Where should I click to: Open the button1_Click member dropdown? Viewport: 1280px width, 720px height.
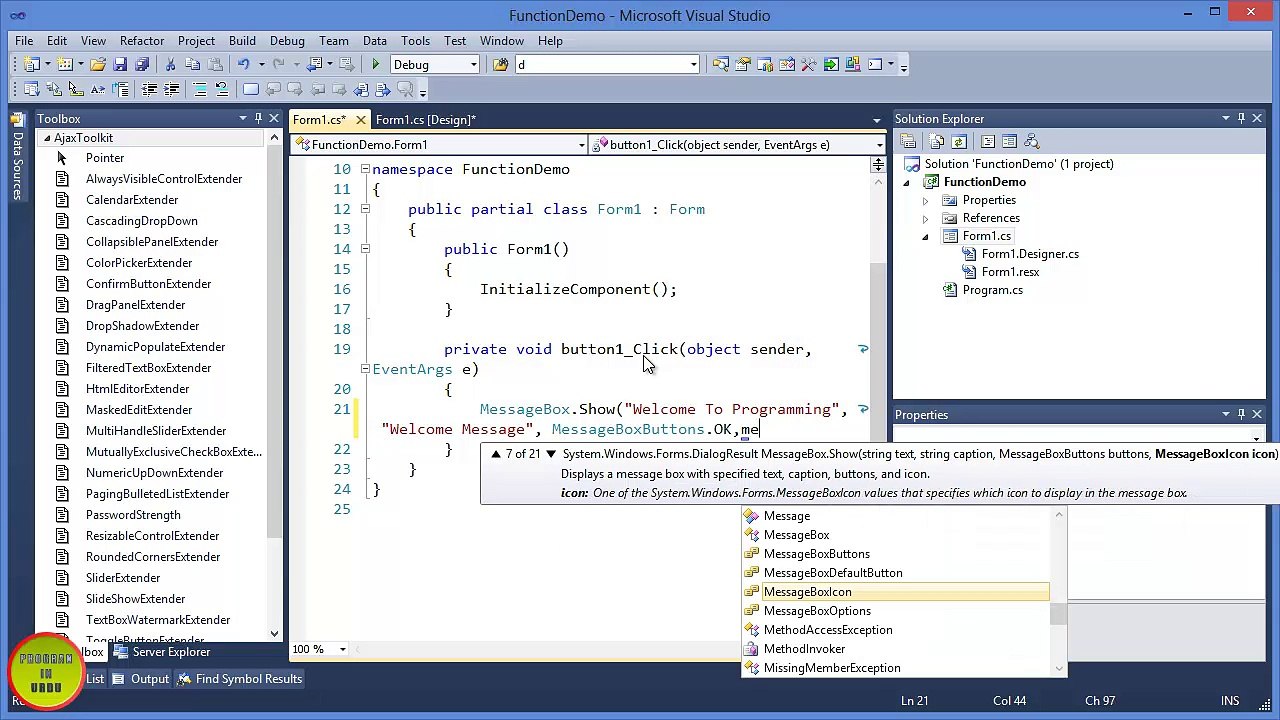pos(879,145)
